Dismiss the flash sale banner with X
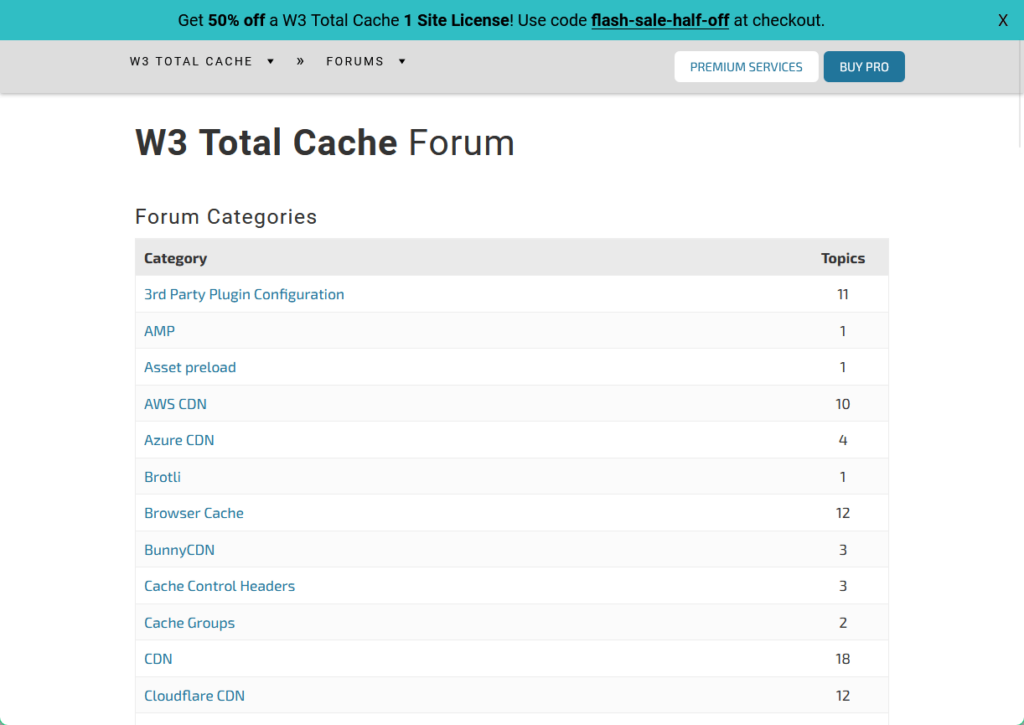This screenshot has width=1024, height=725. coord(1002,21)
